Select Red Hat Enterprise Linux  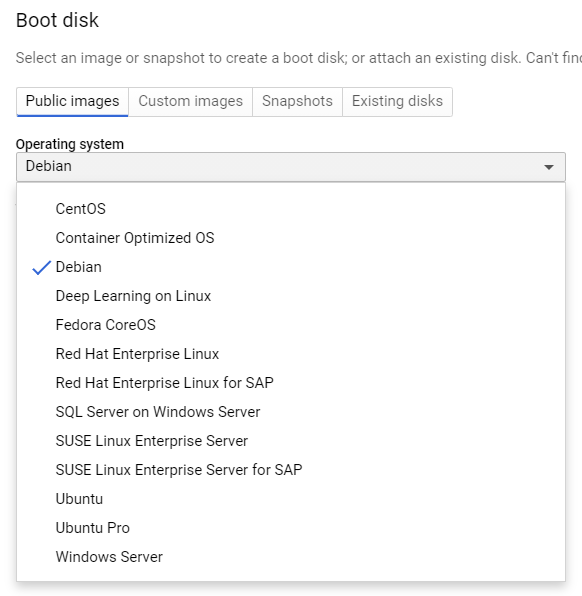point(291,354)
